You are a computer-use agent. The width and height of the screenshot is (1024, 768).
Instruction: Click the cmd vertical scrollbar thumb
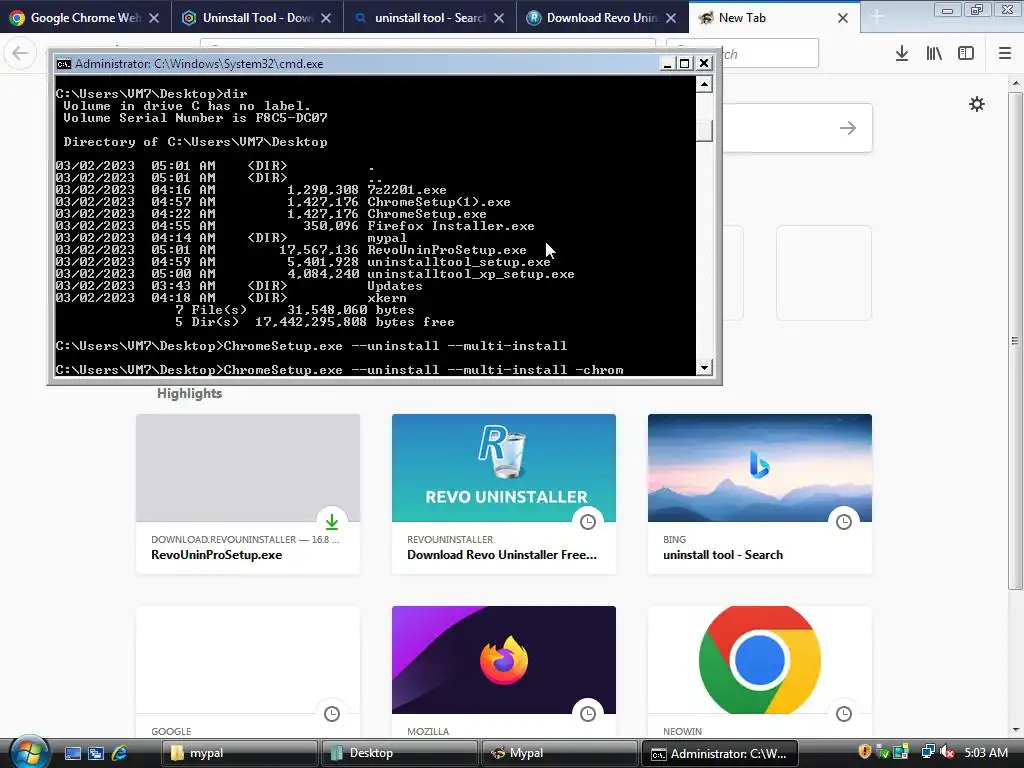click(704, 130)
